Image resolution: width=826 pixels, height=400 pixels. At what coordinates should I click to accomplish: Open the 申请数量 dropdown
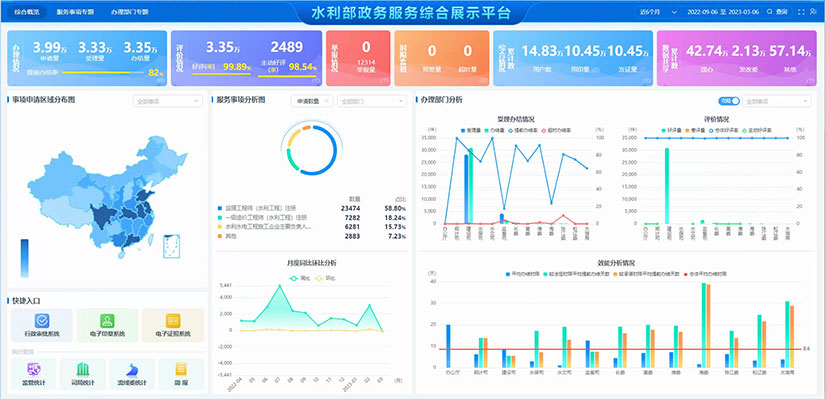(312, 101)
